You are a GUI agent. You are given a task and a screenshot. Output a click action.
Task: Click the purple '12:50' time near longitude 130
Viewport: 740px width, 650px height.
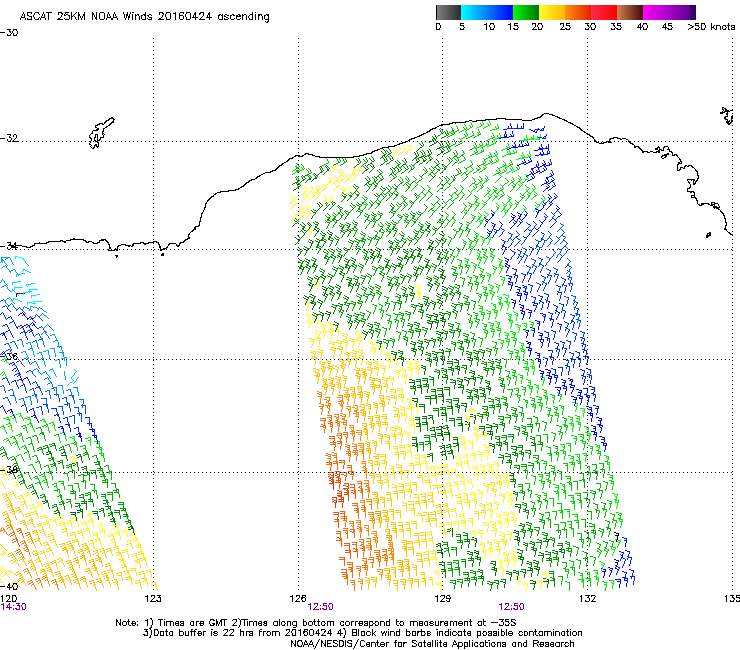pos(511,607)
